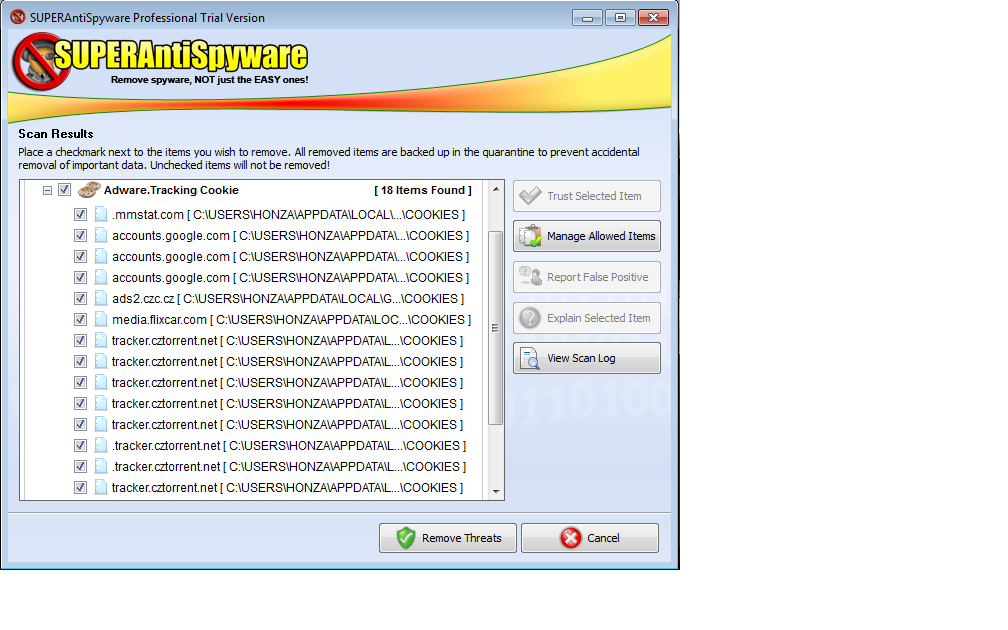
Task: Click the file icon beside media.flixcar.com
Action: [x=101, y=320]
